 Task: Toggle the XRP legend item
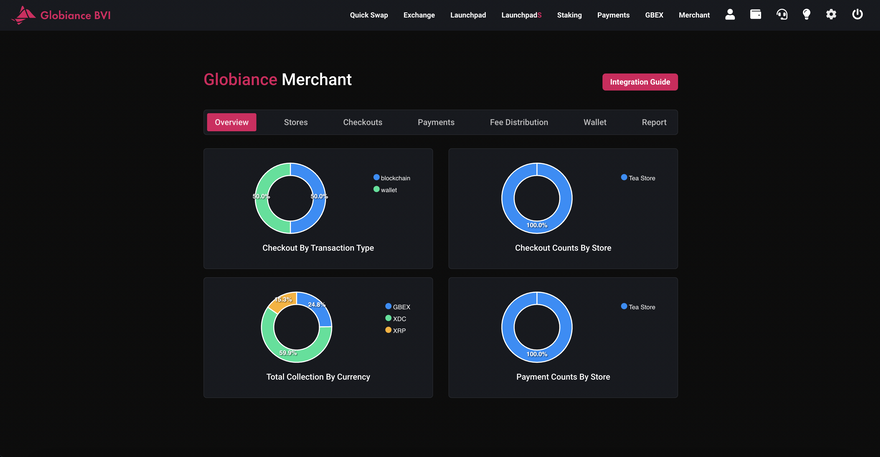pos(395,330)
